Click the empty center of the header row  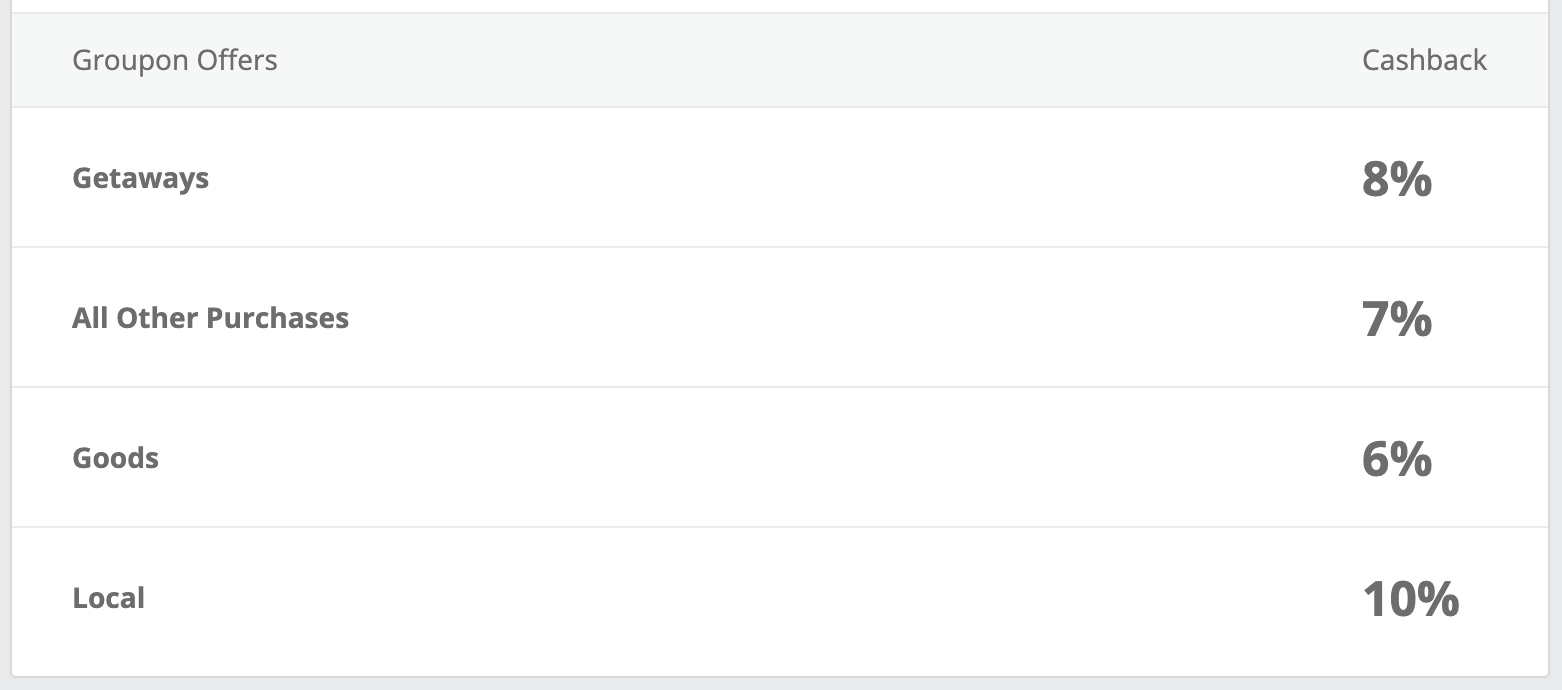click(x=780, y=60)
